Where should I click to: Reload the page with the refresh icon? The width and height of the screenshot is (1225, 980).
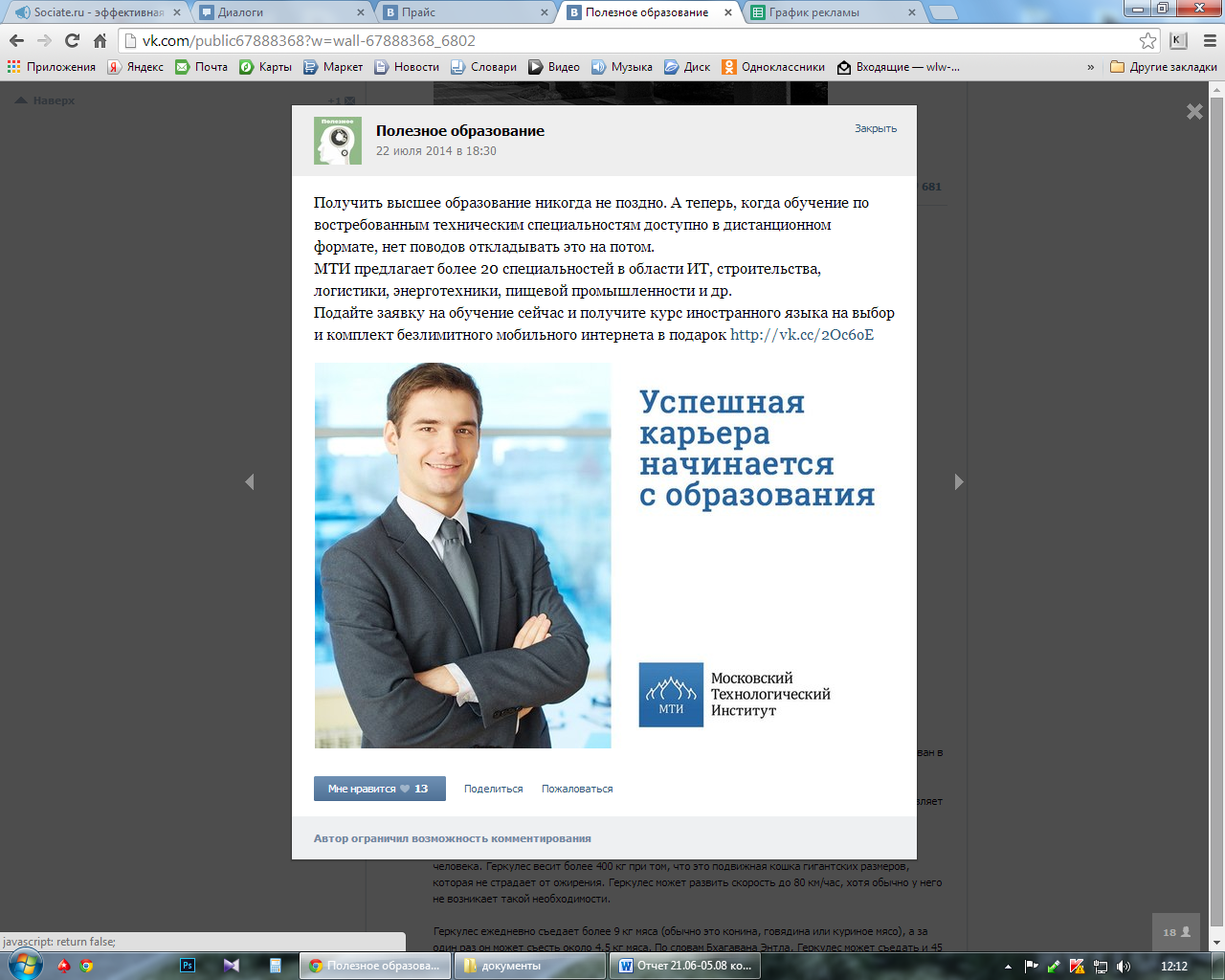tap(72, 40)
